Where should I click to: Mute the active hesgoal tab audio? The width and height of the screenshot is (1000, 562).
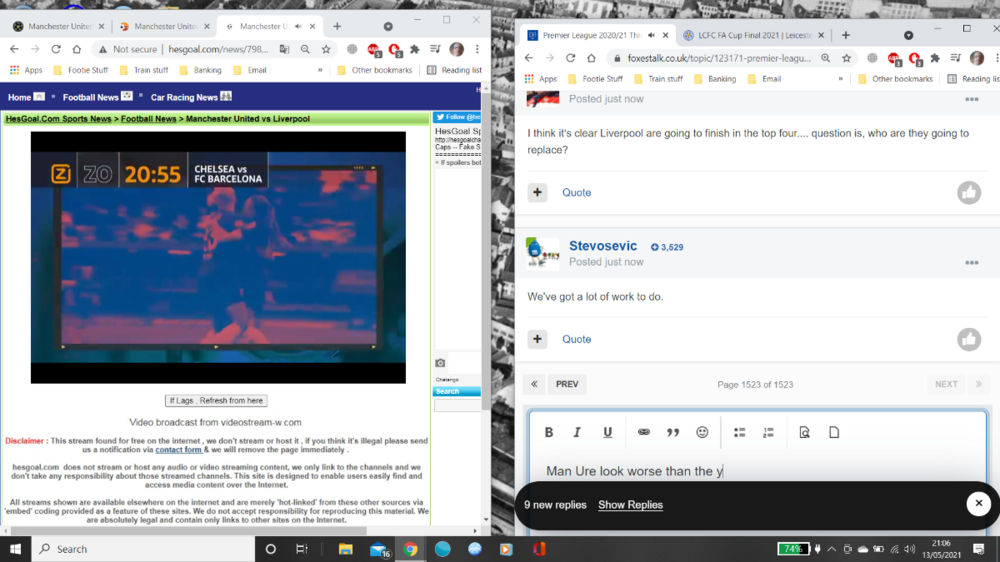[298, 26]
